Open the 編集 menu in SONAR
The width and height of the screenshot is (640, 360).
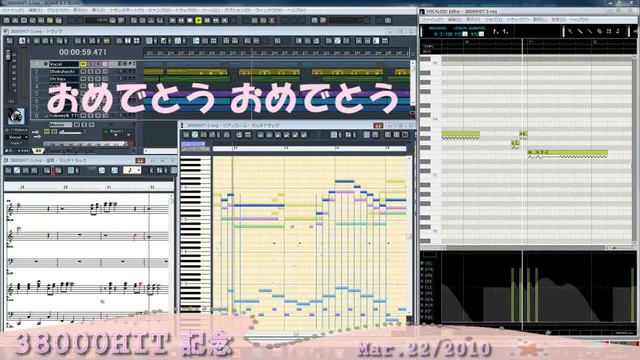point(35,10)
